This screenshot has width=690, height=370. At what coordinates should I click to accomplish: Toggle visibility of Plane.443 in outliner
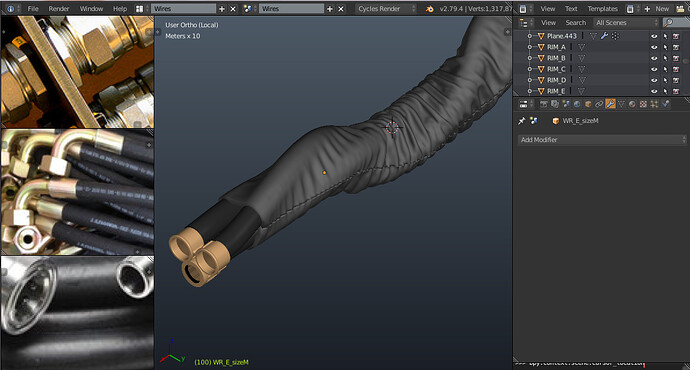point(654,36)
